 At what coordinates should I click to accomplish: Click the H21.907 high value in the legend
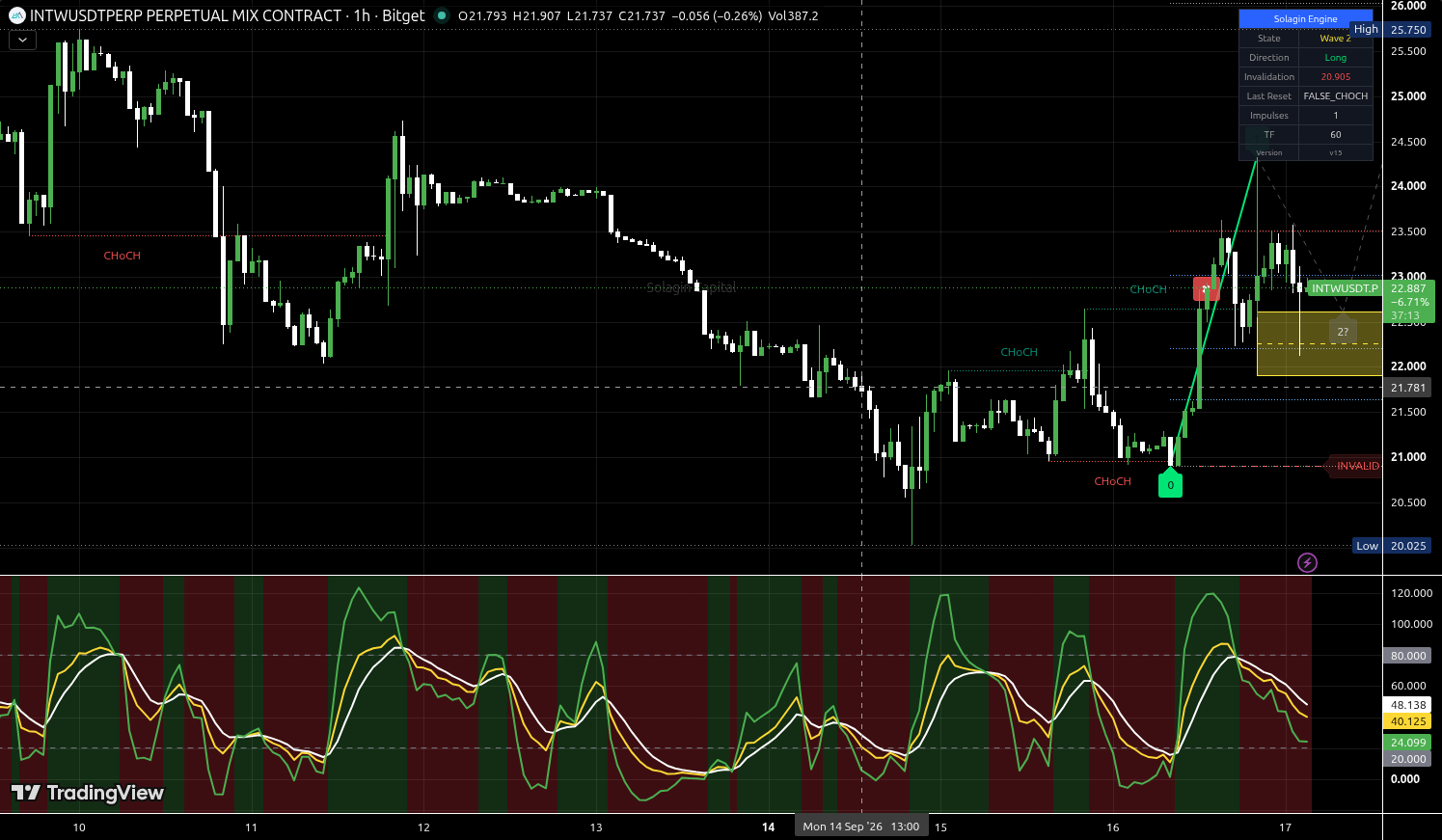tap(537, 15)
